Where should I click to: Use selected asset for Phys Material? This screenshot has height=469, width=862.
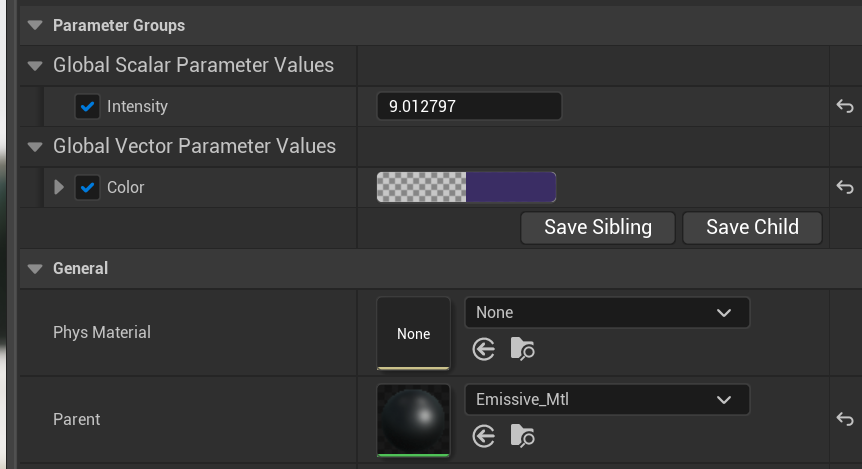pos(484,348)
